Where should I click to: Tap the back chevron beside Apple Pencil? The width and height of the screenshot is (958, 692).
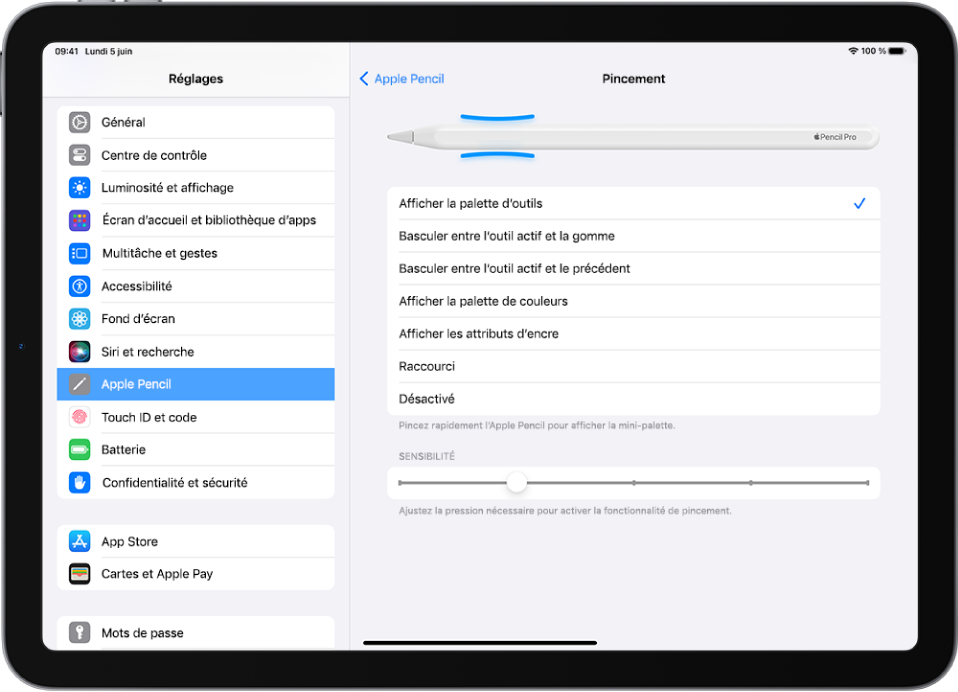(364, 79)
